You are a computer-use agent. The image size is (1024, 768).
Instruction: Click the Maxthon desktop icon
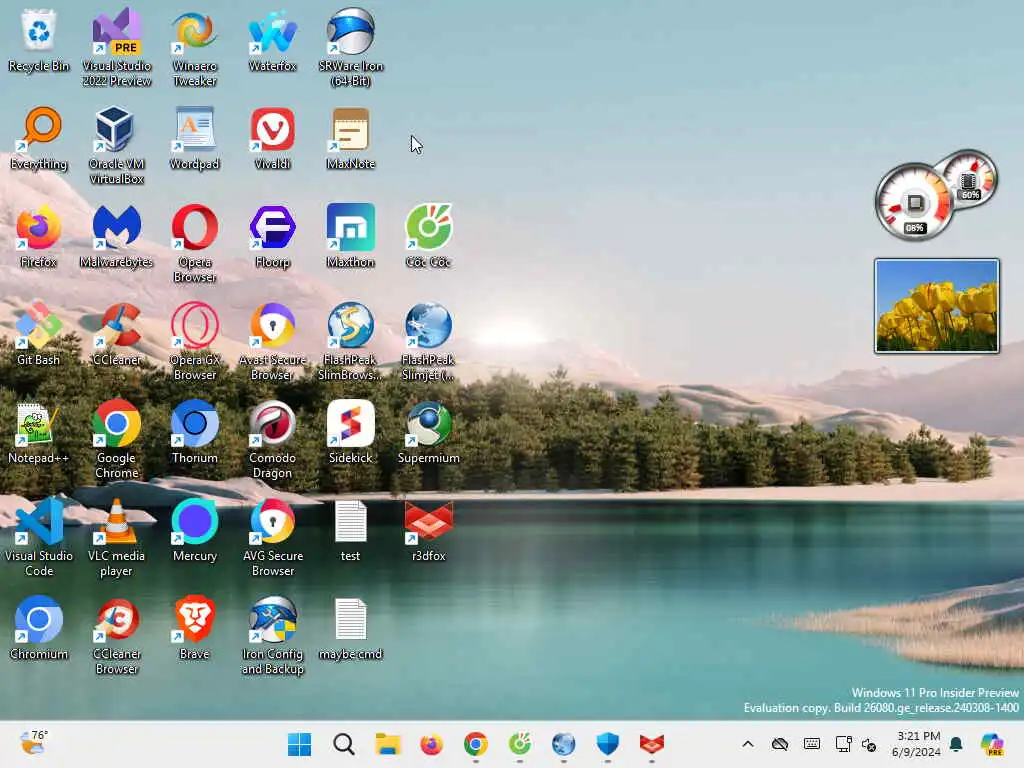[x=351, y=236]
